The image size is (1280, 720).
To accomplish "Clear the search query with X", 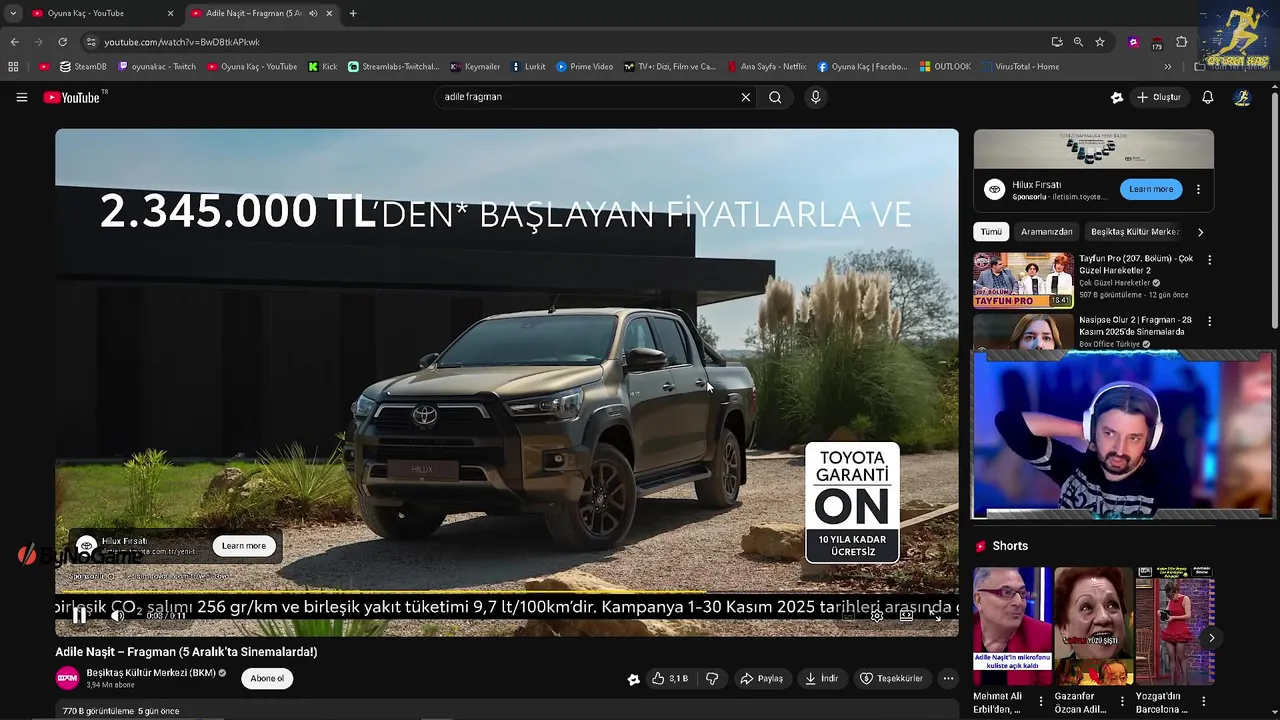I will tap(745, 97).
